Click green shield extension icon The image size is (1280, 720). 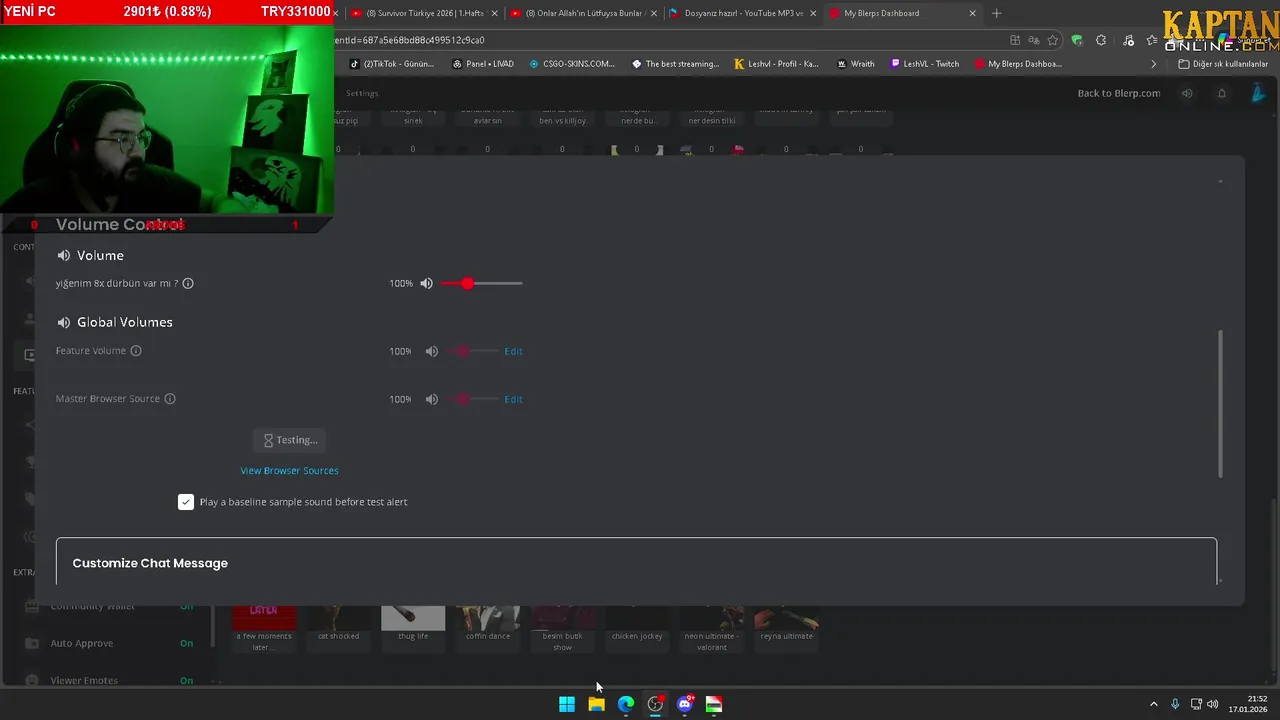(x=1077, y=40)
